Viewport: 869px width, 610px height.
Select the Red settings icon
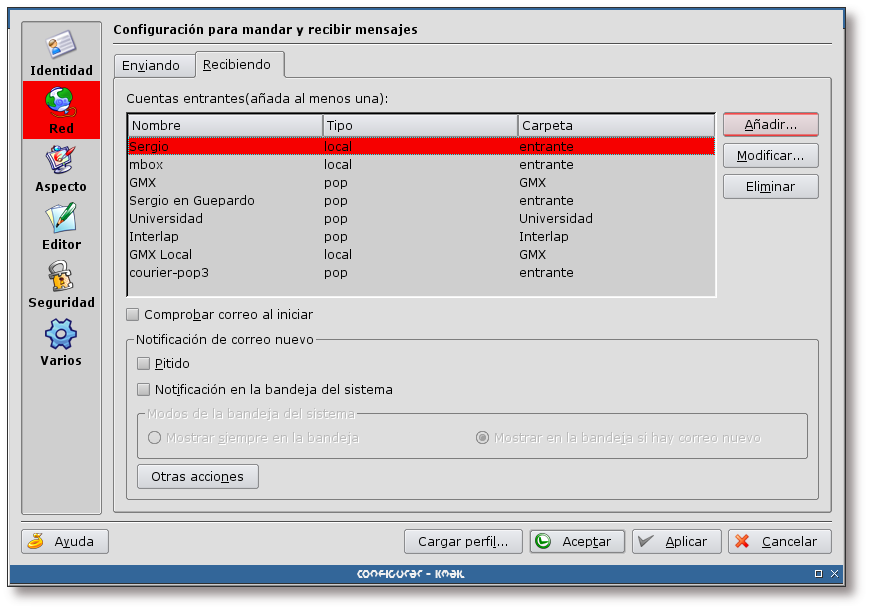pyautogui.click(x=60, y=113)
